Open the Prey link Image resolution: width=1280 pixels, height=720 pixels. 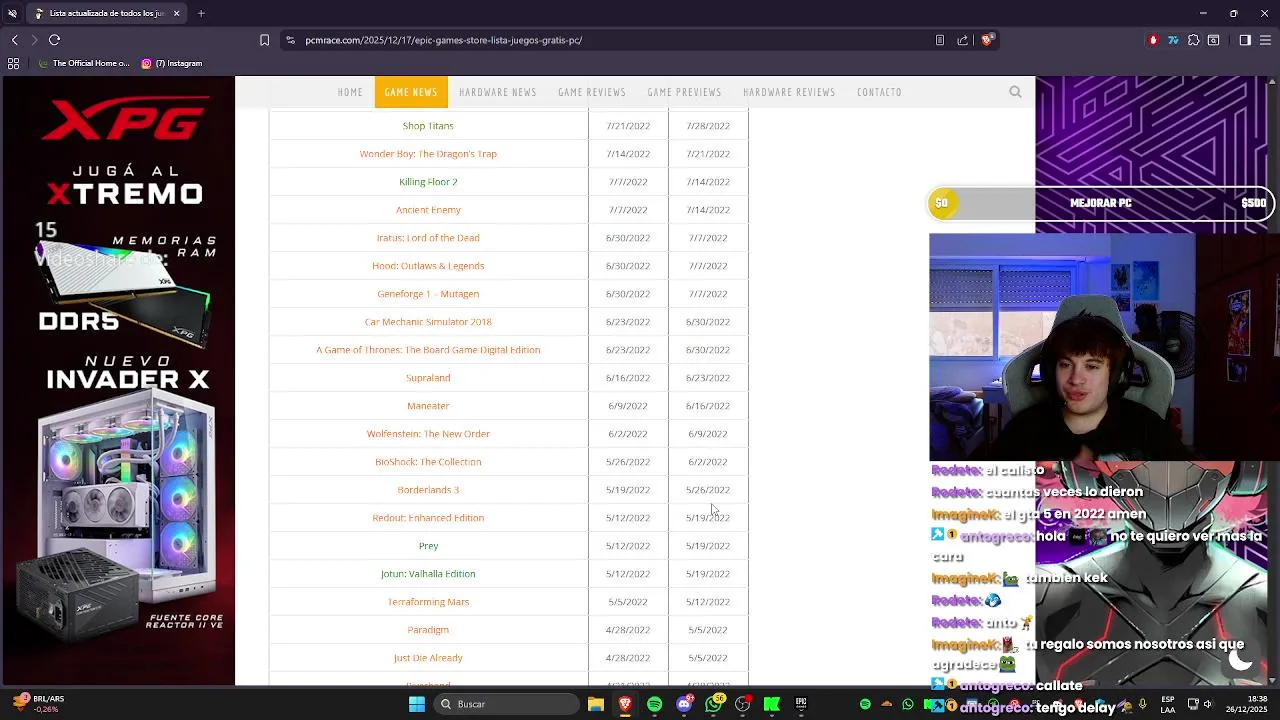click(x=428, y=546)
